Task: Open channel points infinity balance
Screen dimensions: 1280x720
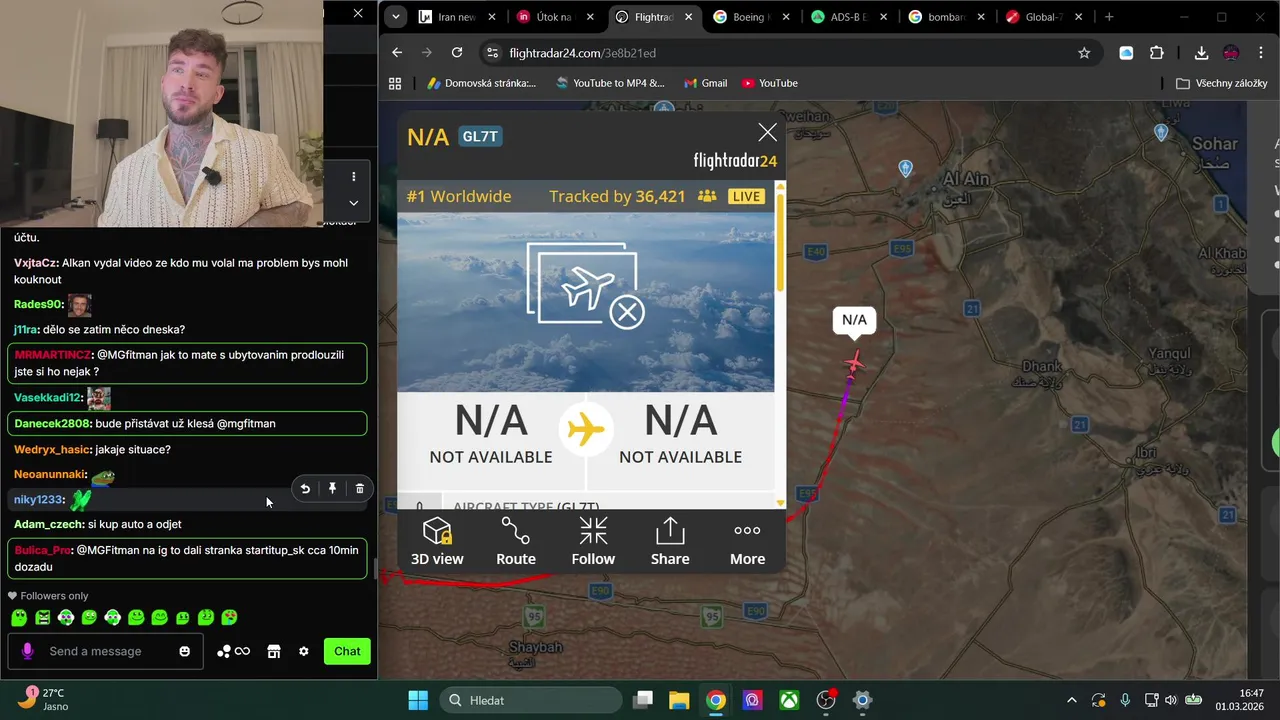Action: [x=234, y=651]
